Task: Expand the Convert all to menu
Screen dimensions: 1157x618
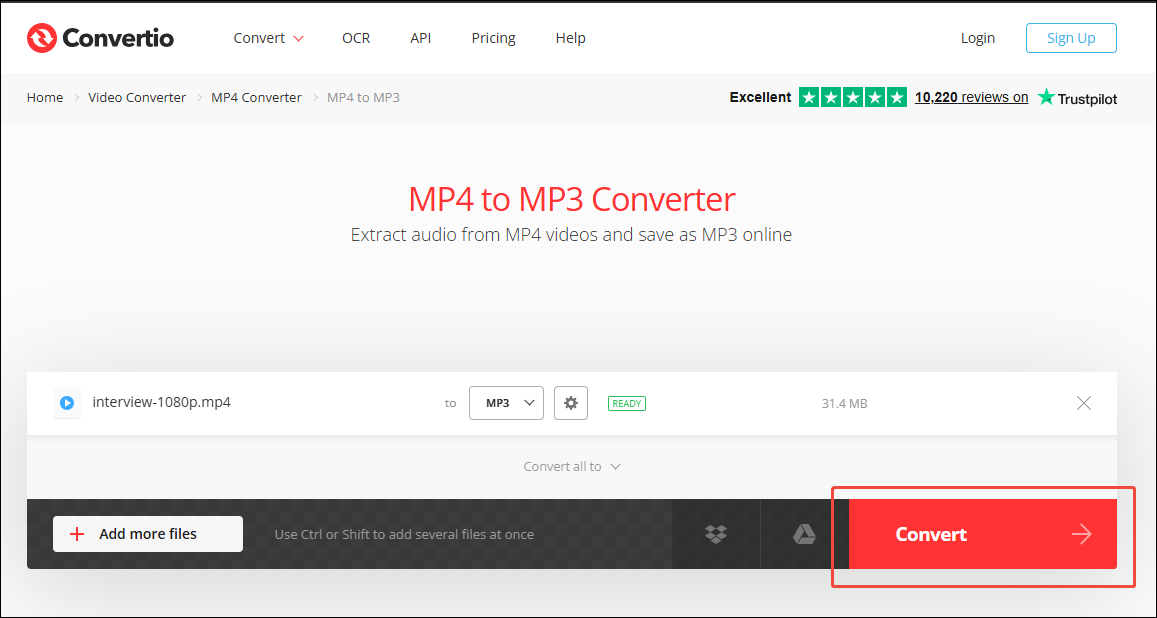Action: 572,467
